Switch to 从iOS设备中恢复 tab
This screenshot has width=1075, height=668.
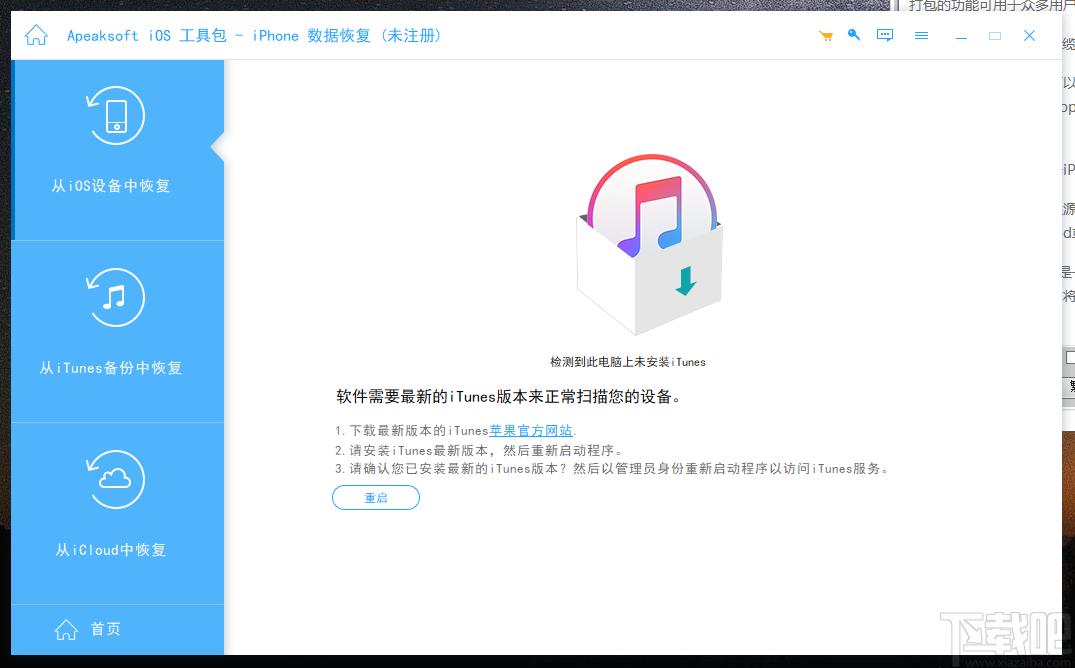(x=117, y=150)
